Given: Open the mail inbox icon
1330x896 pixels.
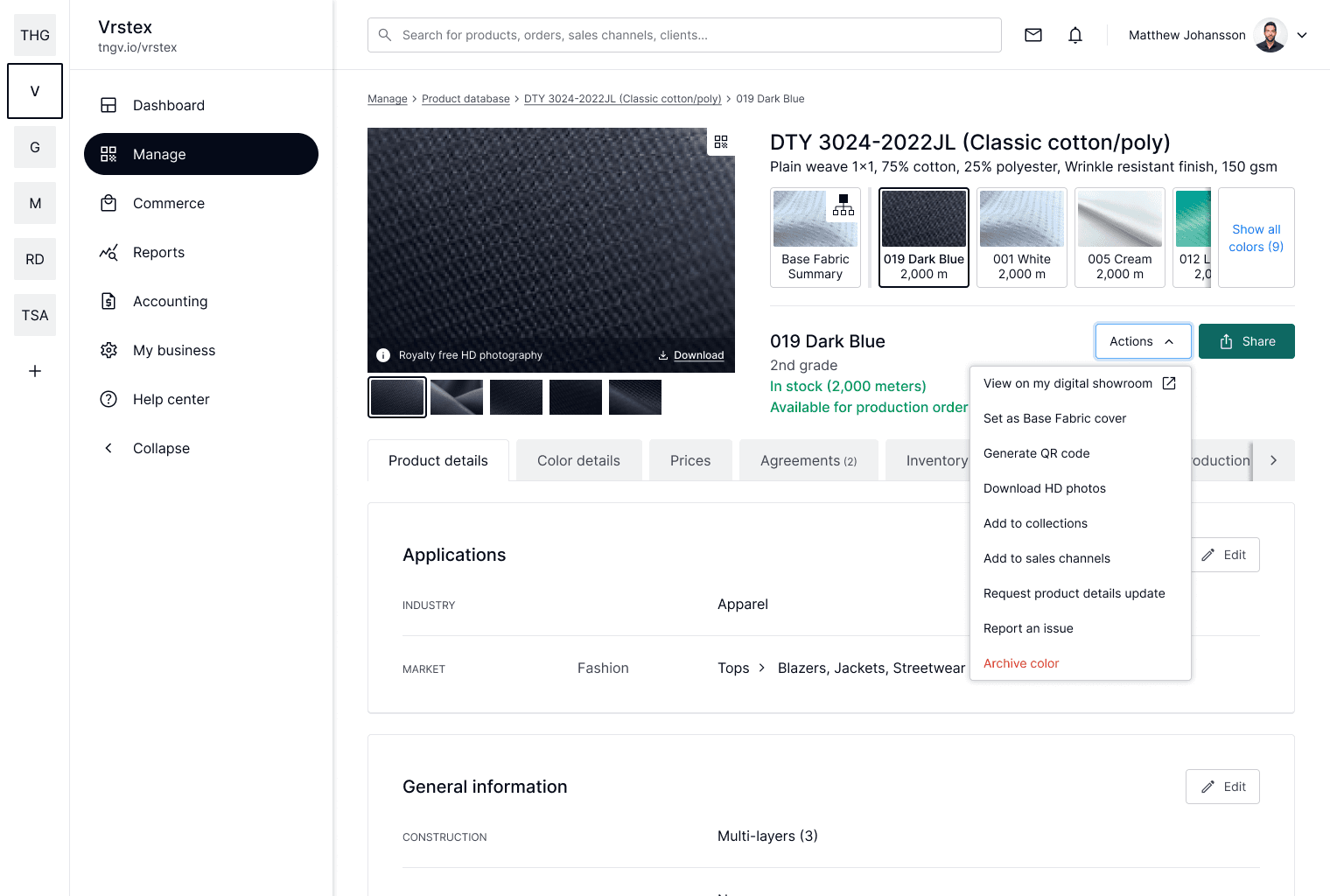Looking at the screenshot, I should tap(1033, 35).
